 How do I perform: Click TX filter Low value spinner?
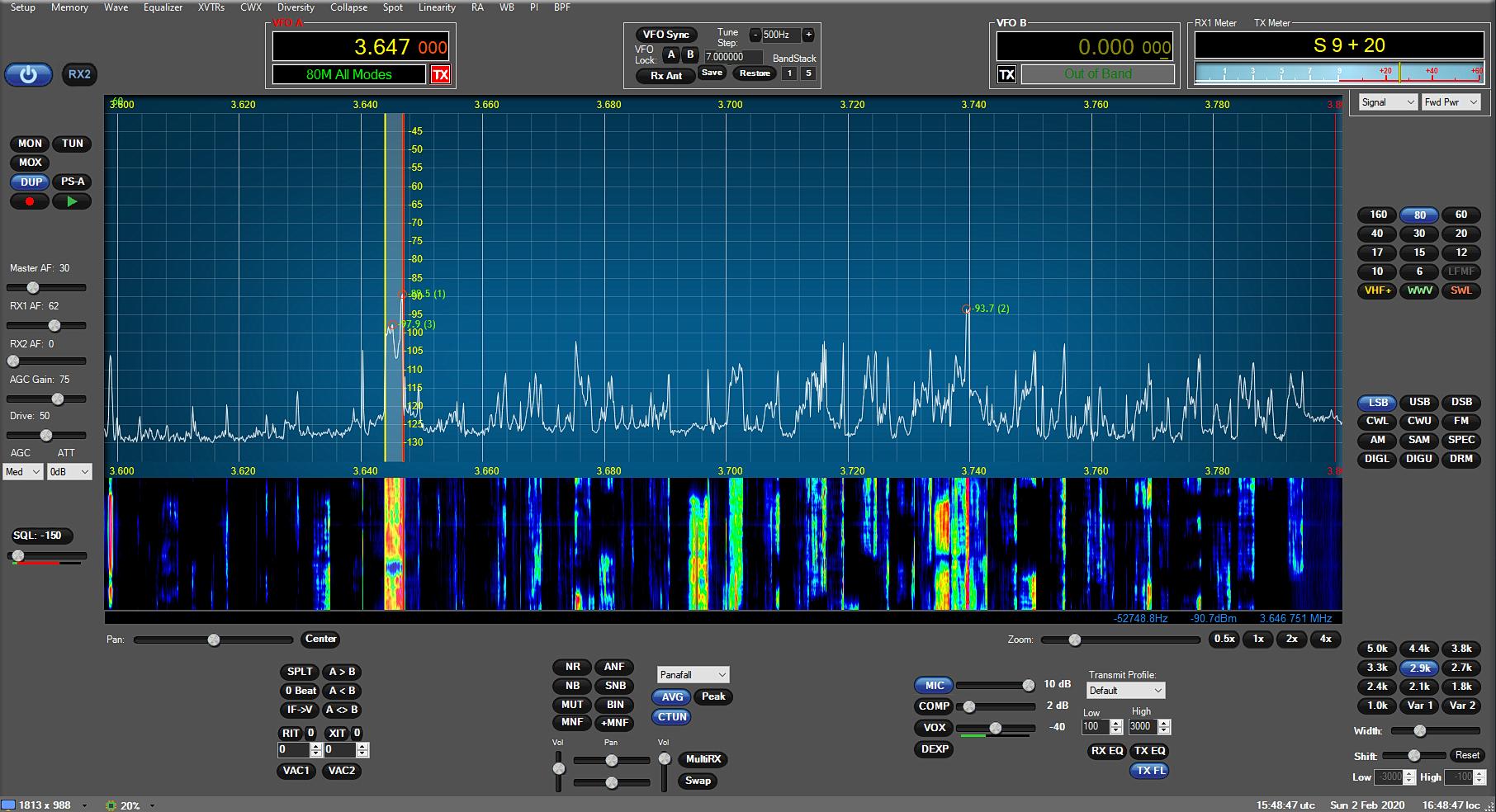(1116, 727)
